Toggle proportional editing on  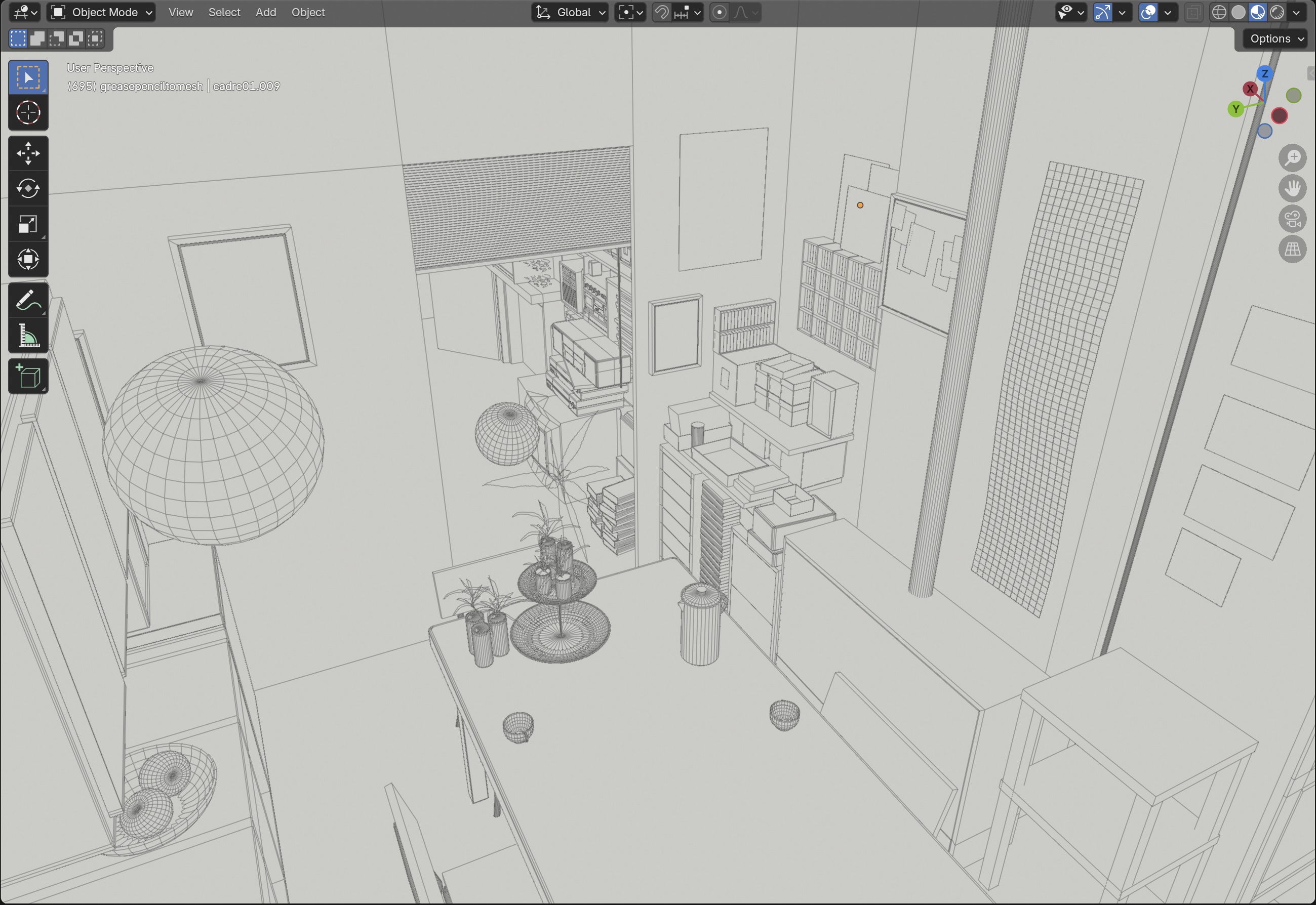pyautogui.click(x=719, y=13)
